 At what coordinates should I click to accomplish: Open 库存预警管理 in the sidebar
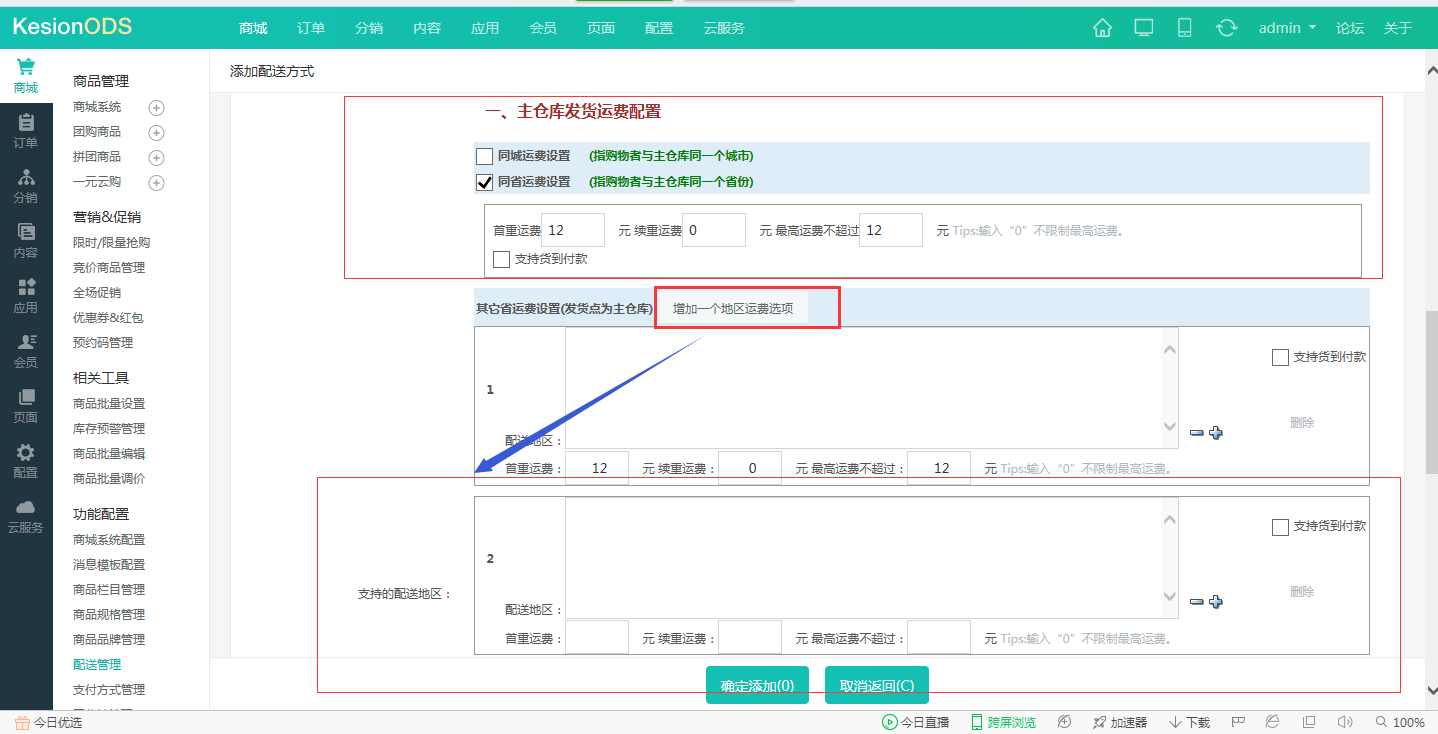109,429
